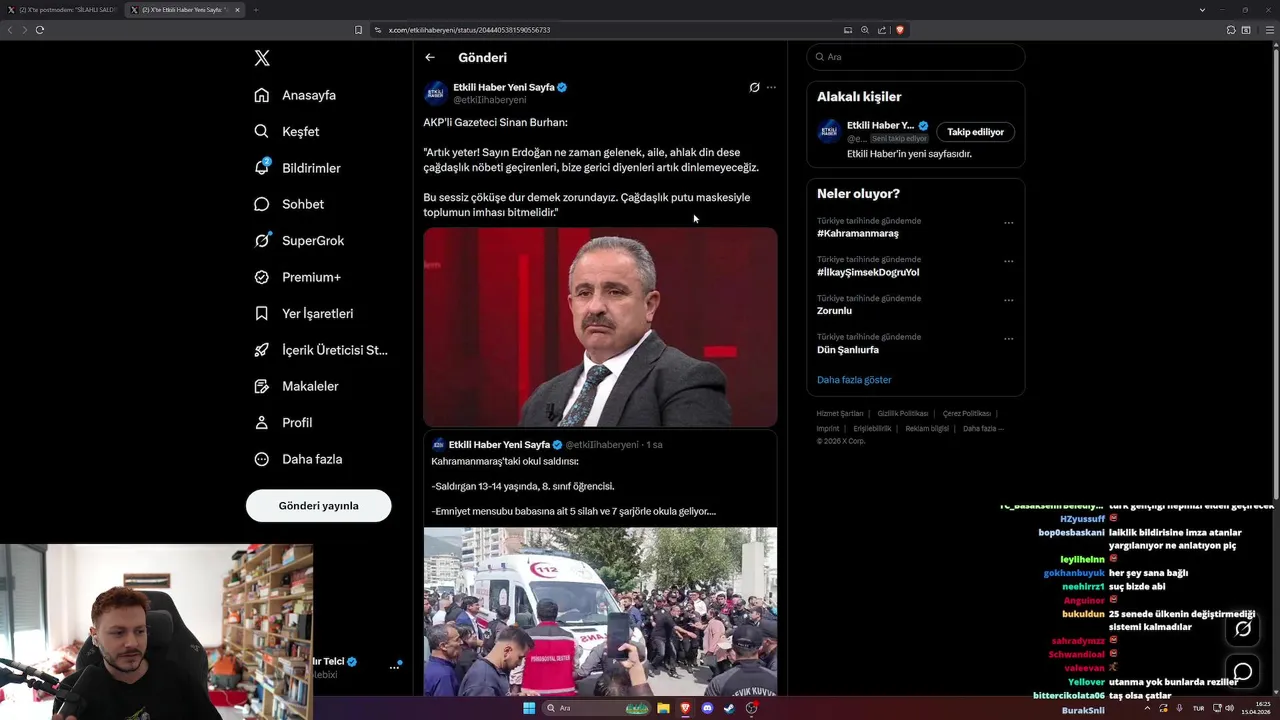Open the browser tab list dropdown
Image resolution: width=1280 pixels, height=720 pixels.
[x=1202, y=10]
